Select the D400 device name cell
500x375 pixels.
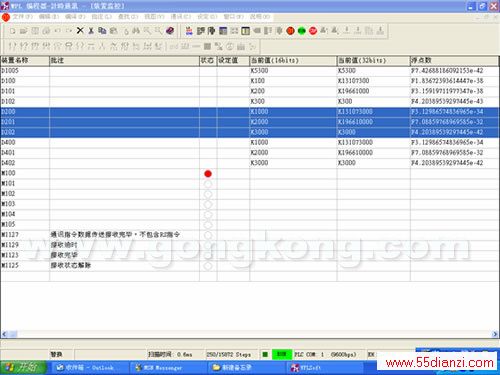point(8,142)
